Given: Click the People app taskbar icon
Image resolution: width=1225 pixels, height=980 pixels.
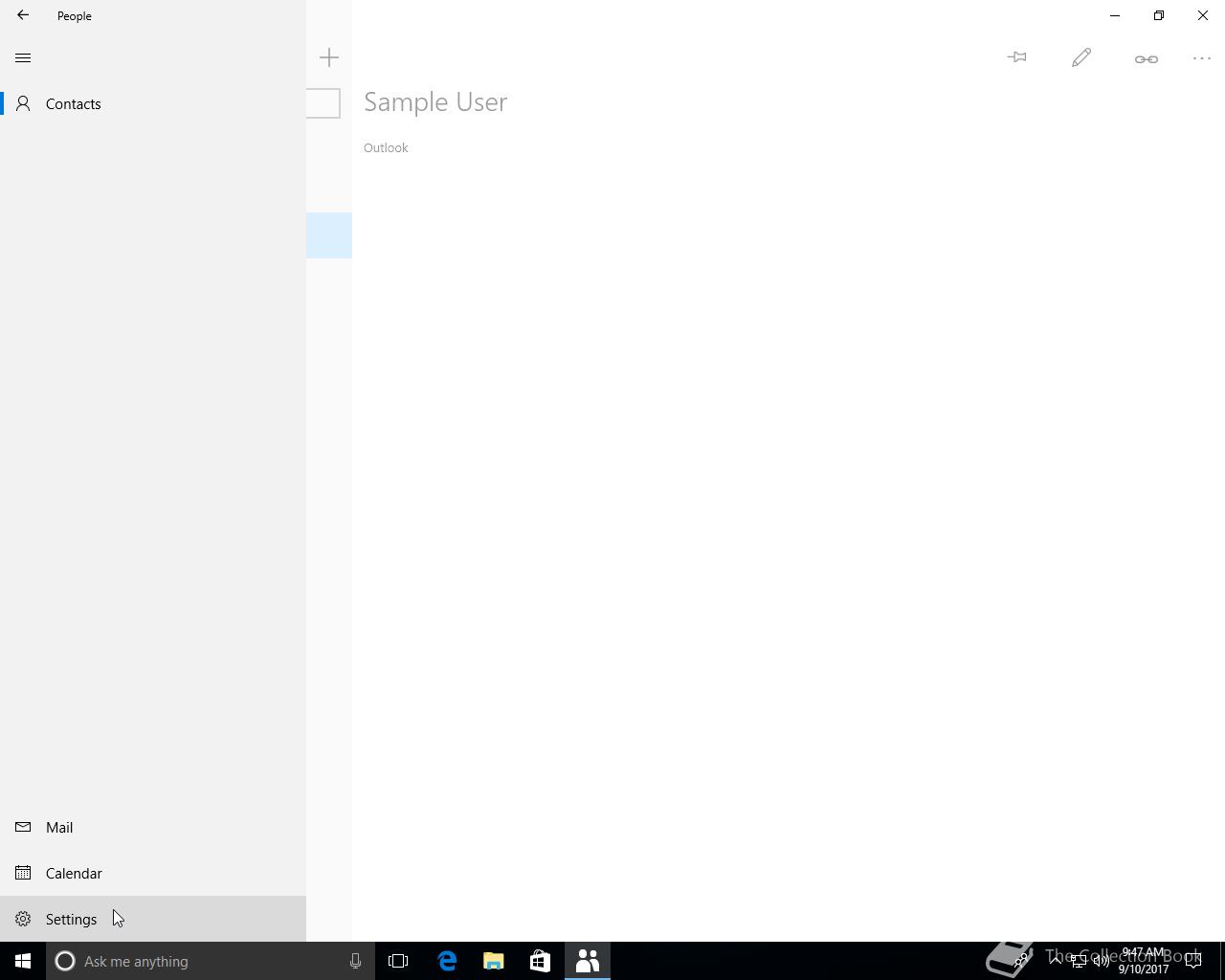Looking at the screenshot, I should [x=587, y=961].
